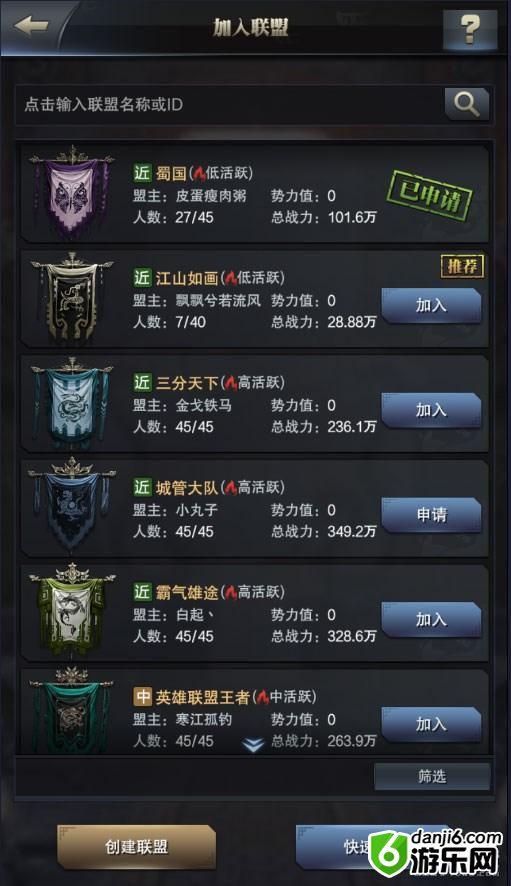Join the 三分天下 alliance
The width and height of the screenshot is (511, 886).
[431, 410]
